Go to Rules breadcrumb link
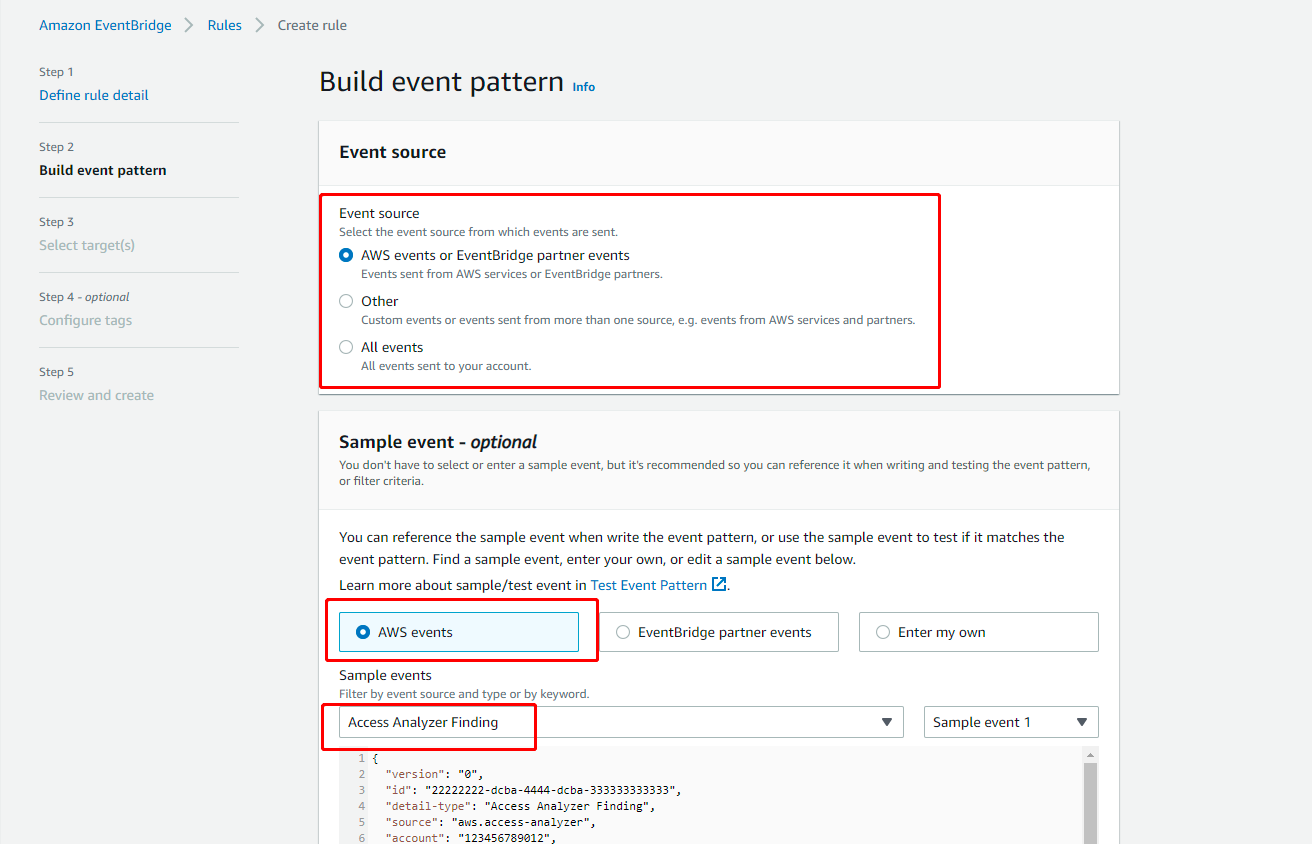 pyautogui.click(x=224, y=25)
